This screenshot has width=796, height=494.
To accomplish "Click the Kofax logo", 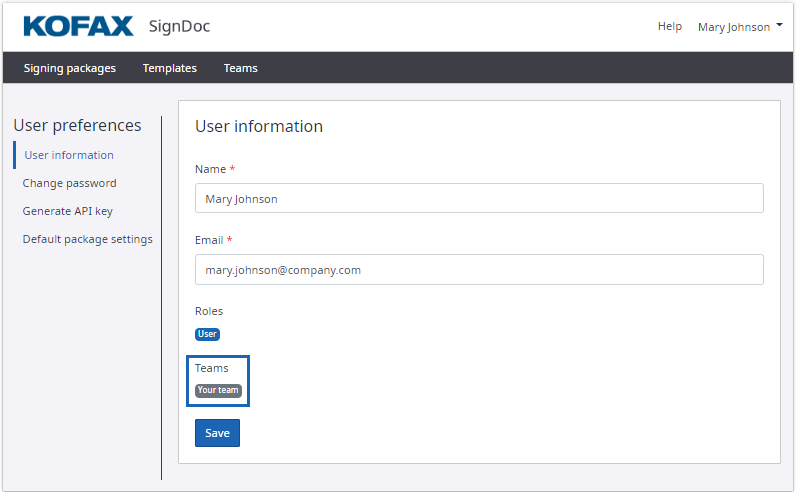I will (x=77, y=26).
